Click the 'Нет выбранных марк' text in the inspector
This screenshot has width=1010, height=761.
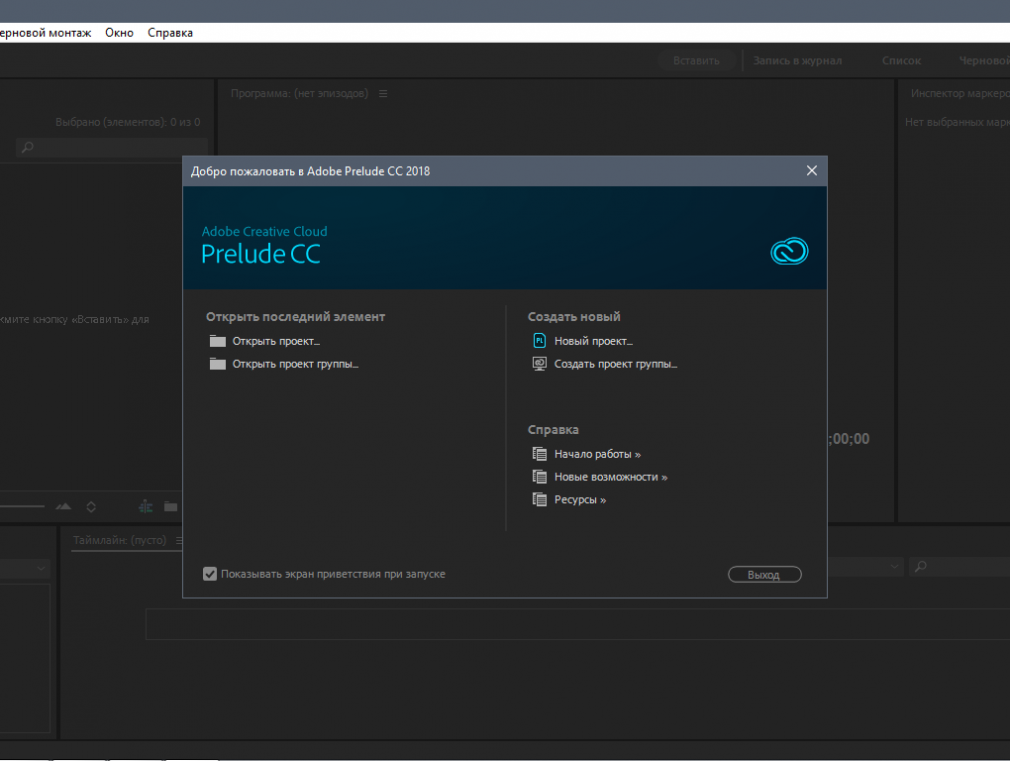pyautogui.click(x=957, y=122)
